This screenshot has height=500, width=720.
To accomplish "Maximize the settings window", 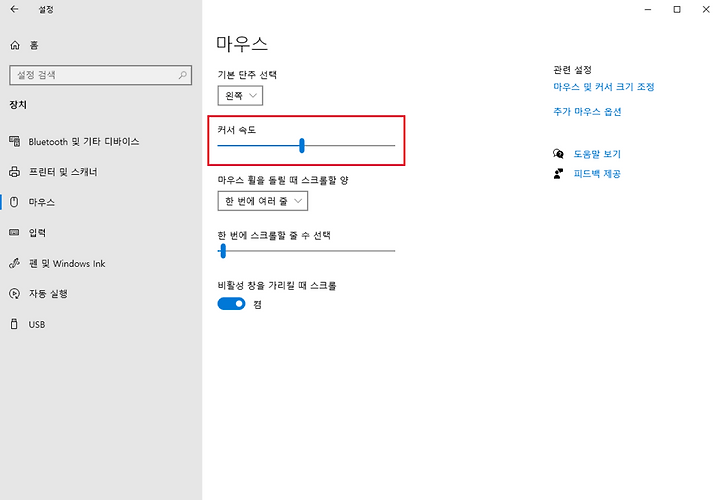I will 677,9.
